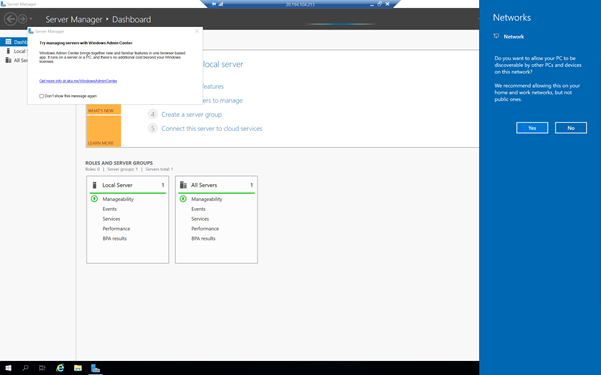Open the Local Server tile header
The image size is (601, 375).
pyautogui.click(x=128, y=185)
